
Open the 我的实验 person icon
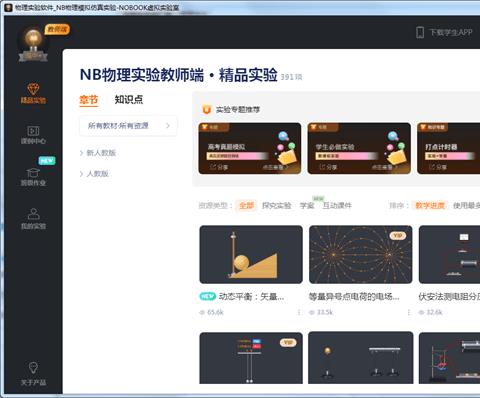pos(33,214)
